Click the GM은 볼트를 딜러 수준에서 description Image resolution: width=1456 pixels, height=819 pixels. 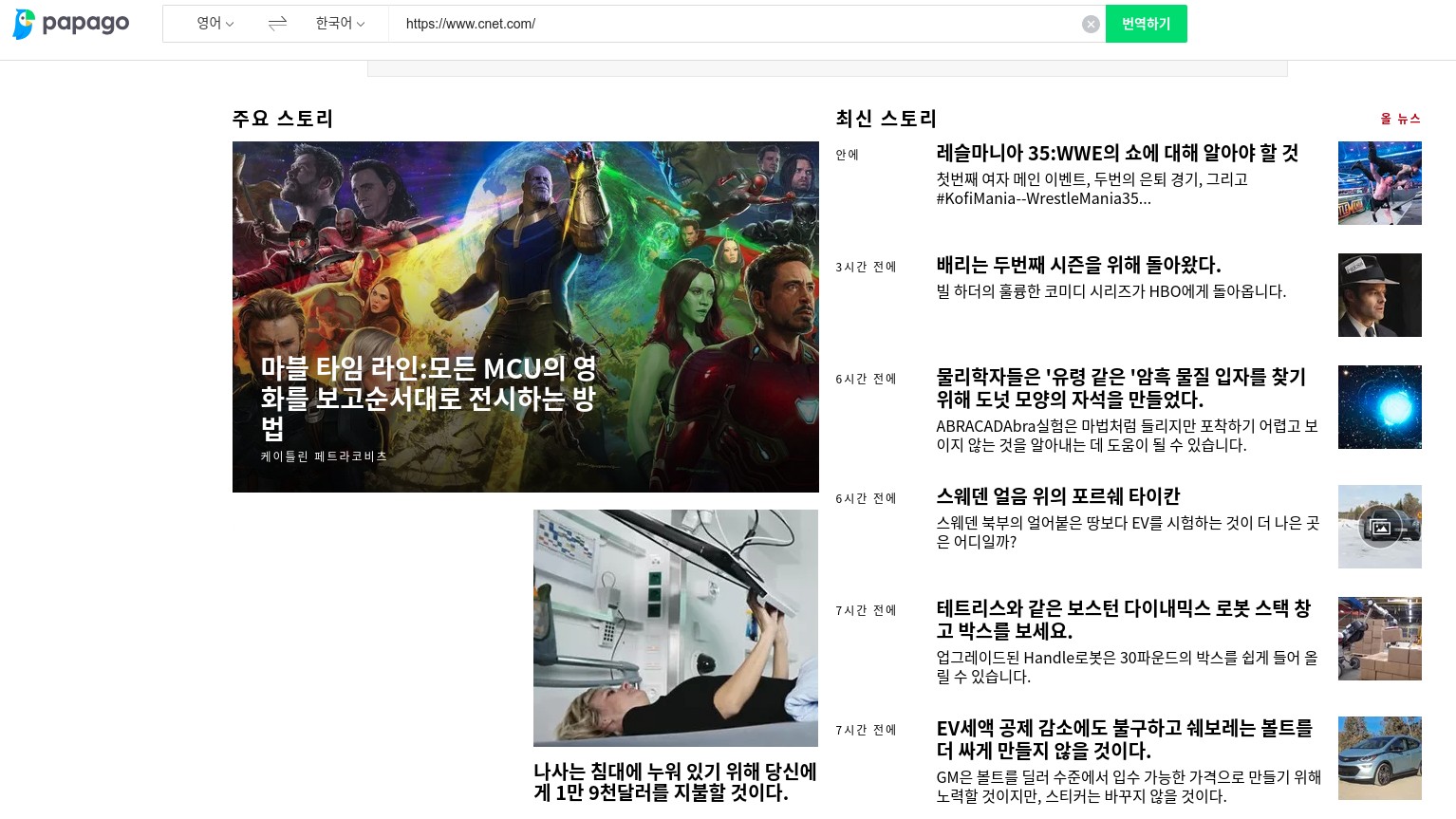[1128, 787]
